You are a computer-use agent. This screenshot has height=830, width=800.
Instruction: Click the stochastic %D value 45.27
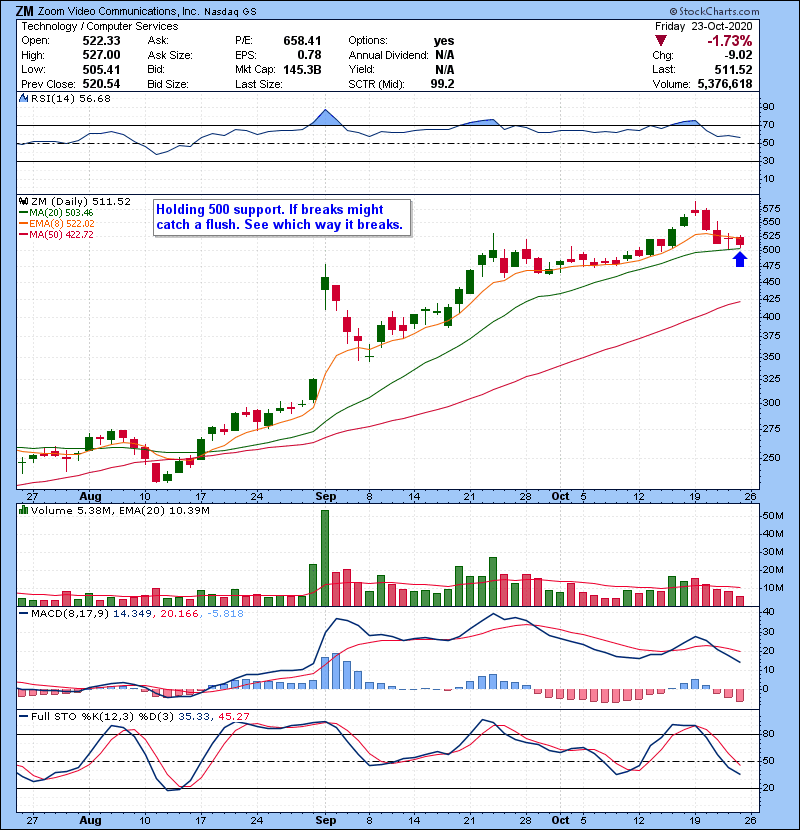click(x=233, y=717)
